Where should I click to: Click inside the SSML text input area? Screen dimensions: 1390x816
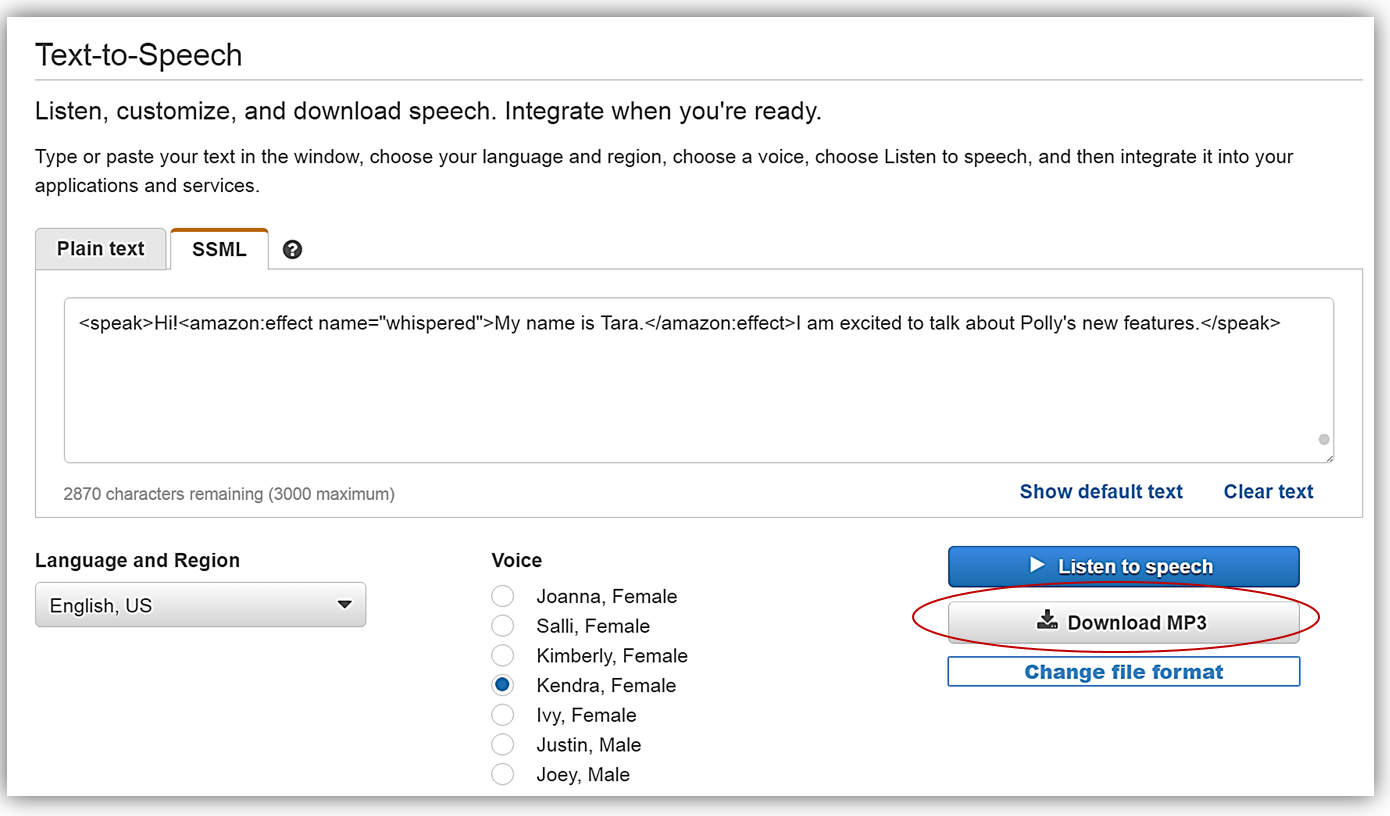tap(698, 390)
